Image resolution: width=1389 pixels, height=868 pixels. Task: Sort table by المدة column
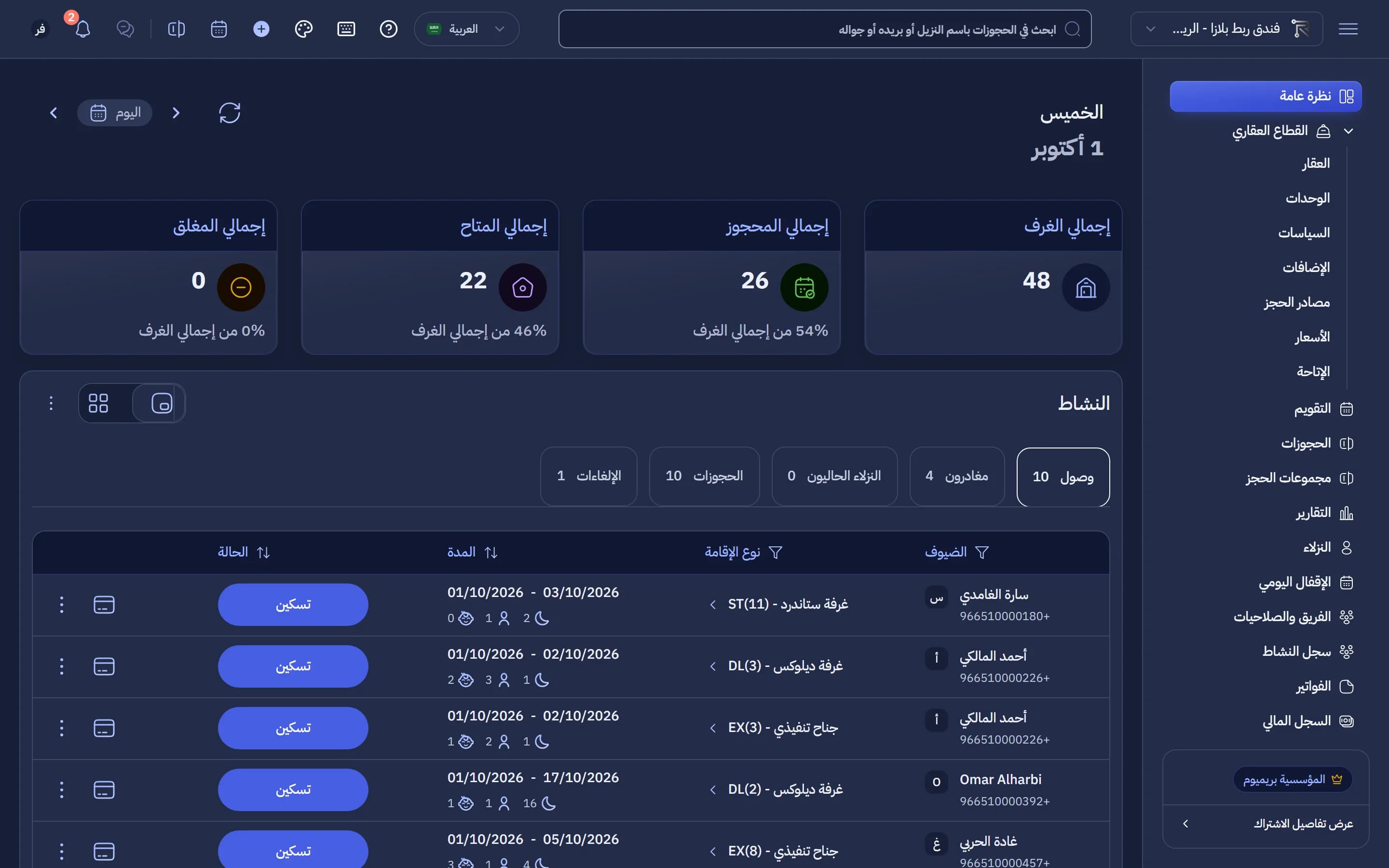coord(491,552)
